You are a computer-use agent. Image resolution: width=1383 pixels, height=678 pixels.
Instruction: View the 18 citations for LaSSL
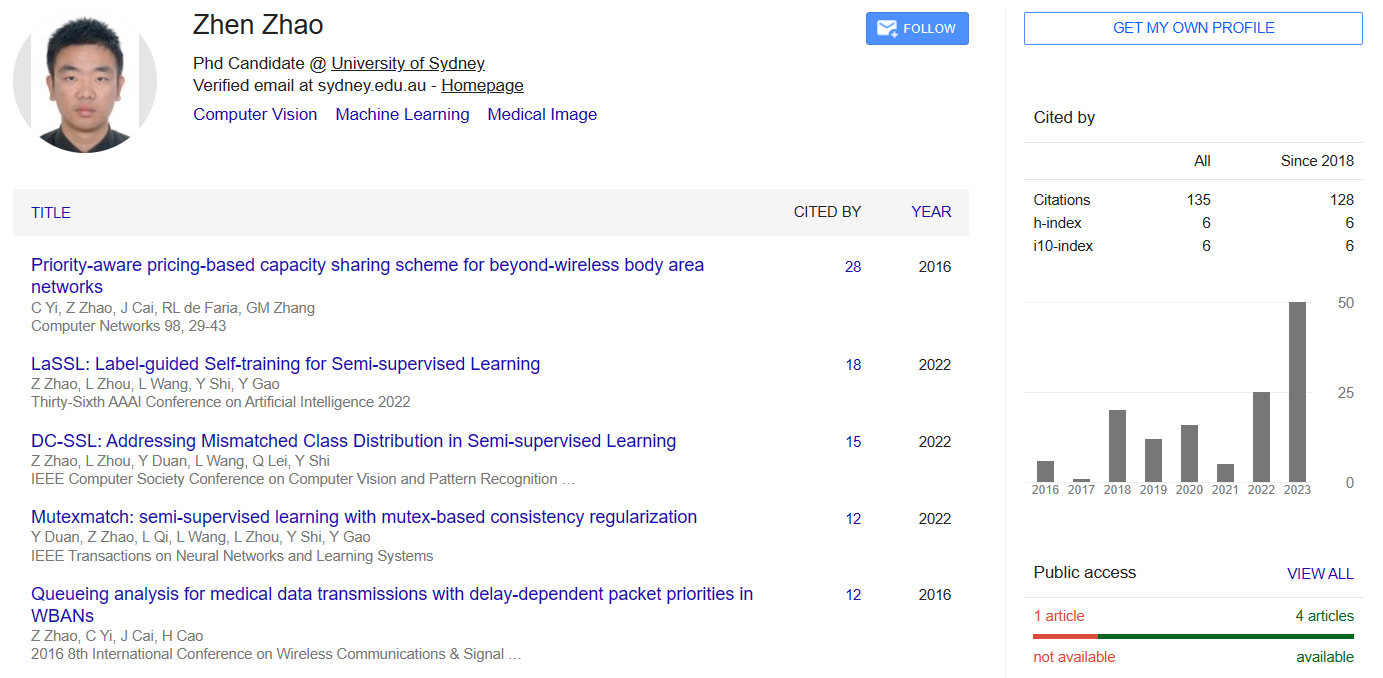pyautogui.click(x=853, y=365)
